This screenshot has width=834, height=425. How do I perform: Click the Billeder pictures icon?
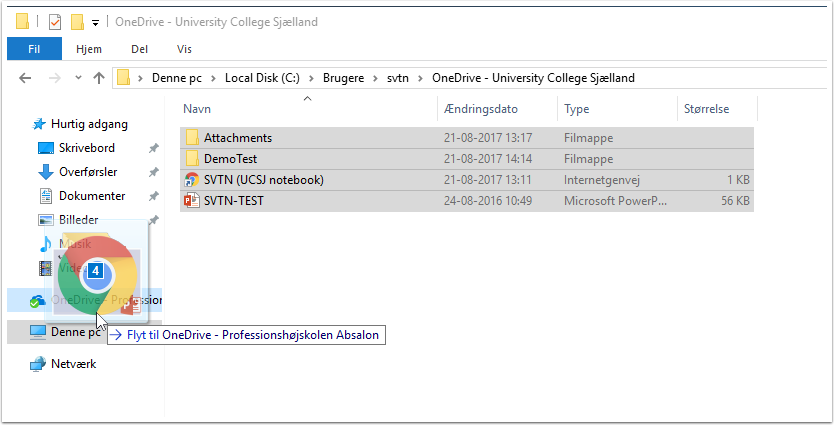tap(46, 220)
